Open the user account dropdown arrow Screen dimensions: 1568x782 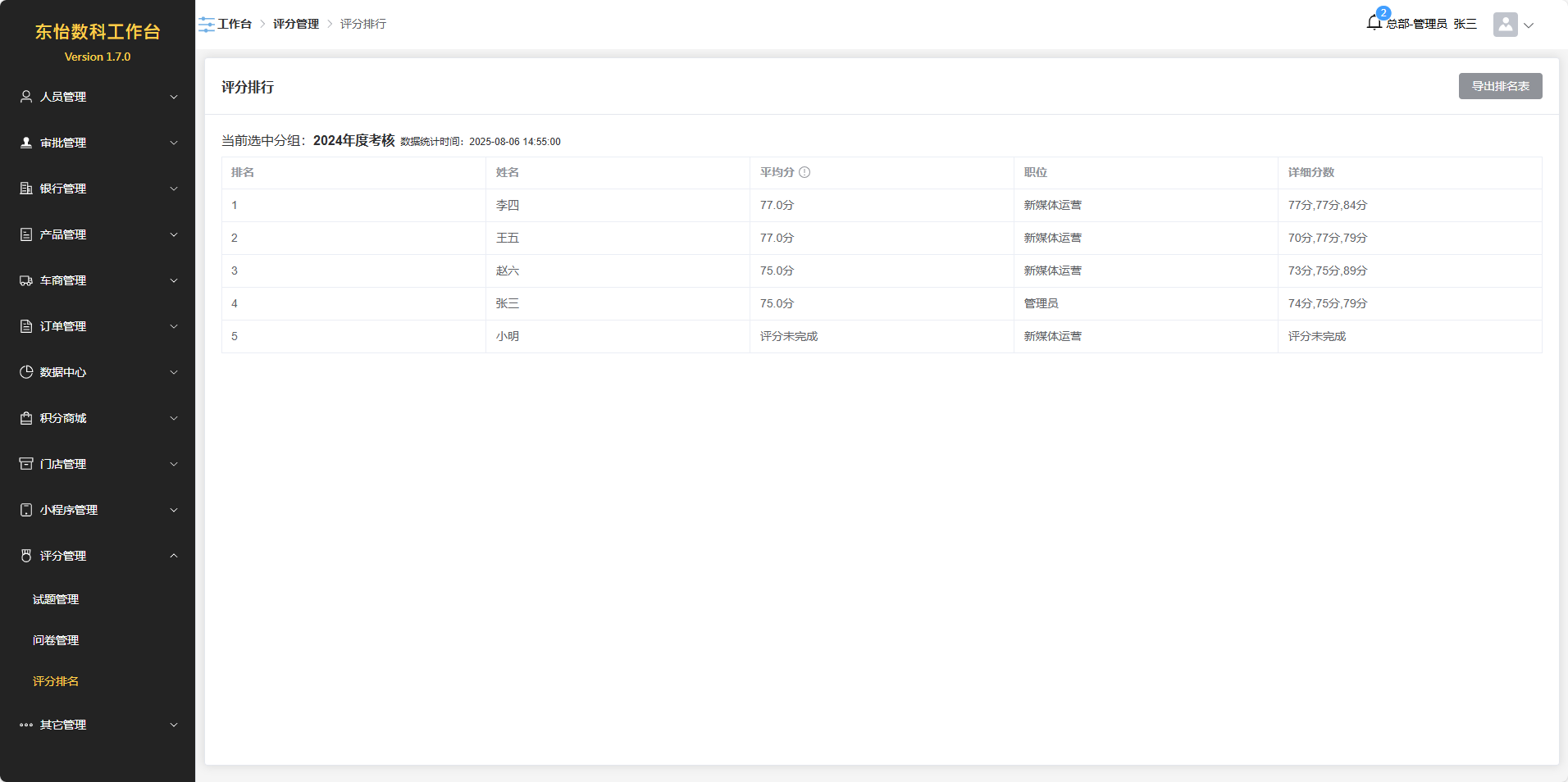click(x=1529, y=25)
